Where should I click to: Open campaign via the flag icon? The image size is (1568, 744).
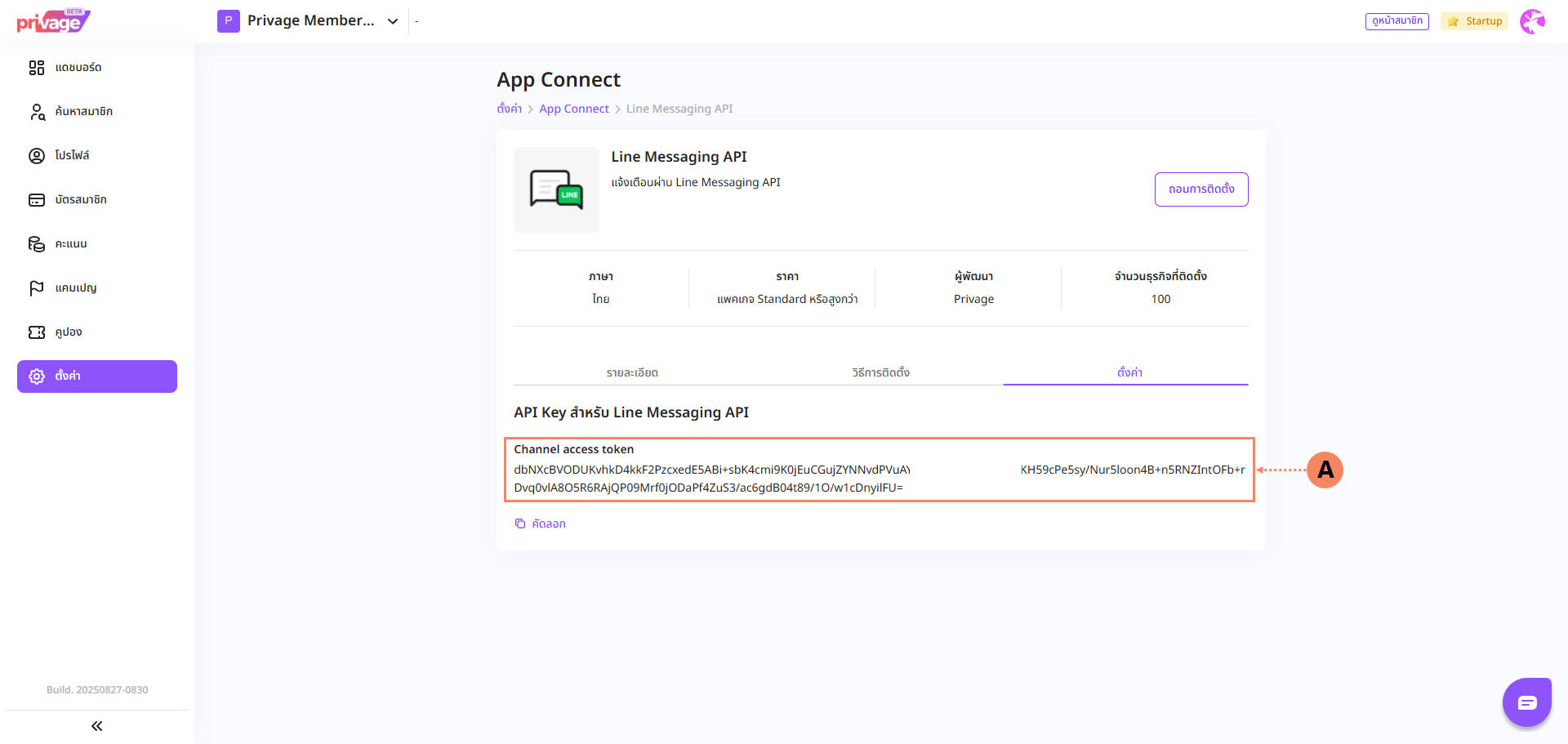[37, 288]
